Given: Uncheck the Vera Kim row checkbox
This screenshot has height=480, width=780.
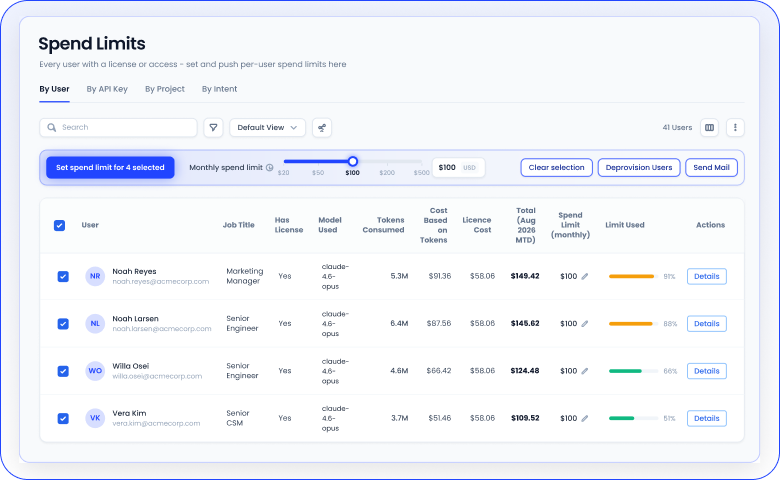Looking at the screenshot, I should 63,418.
